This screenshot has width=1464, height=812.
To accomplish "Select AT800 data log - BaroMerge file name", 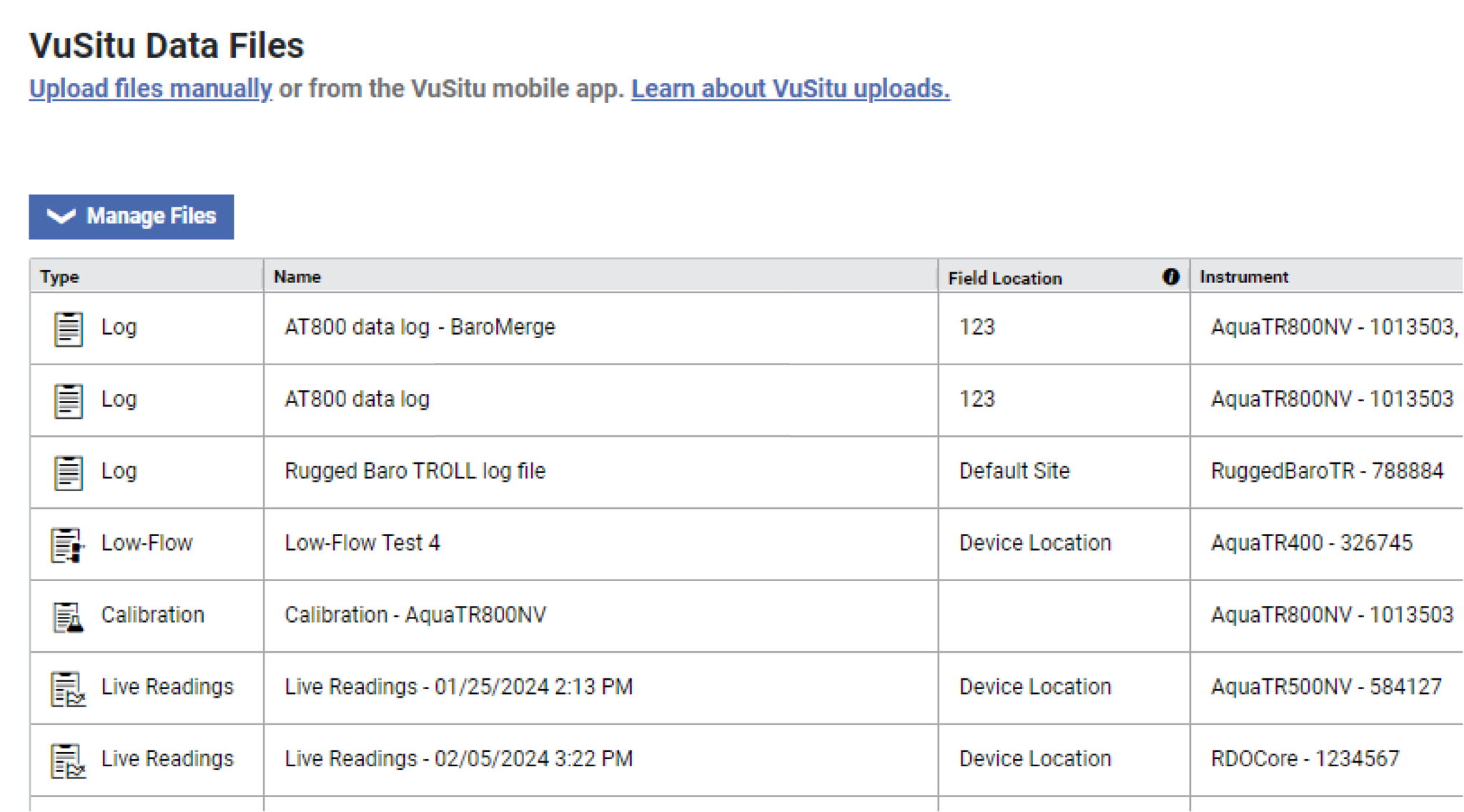I will [x=420, y=327].
